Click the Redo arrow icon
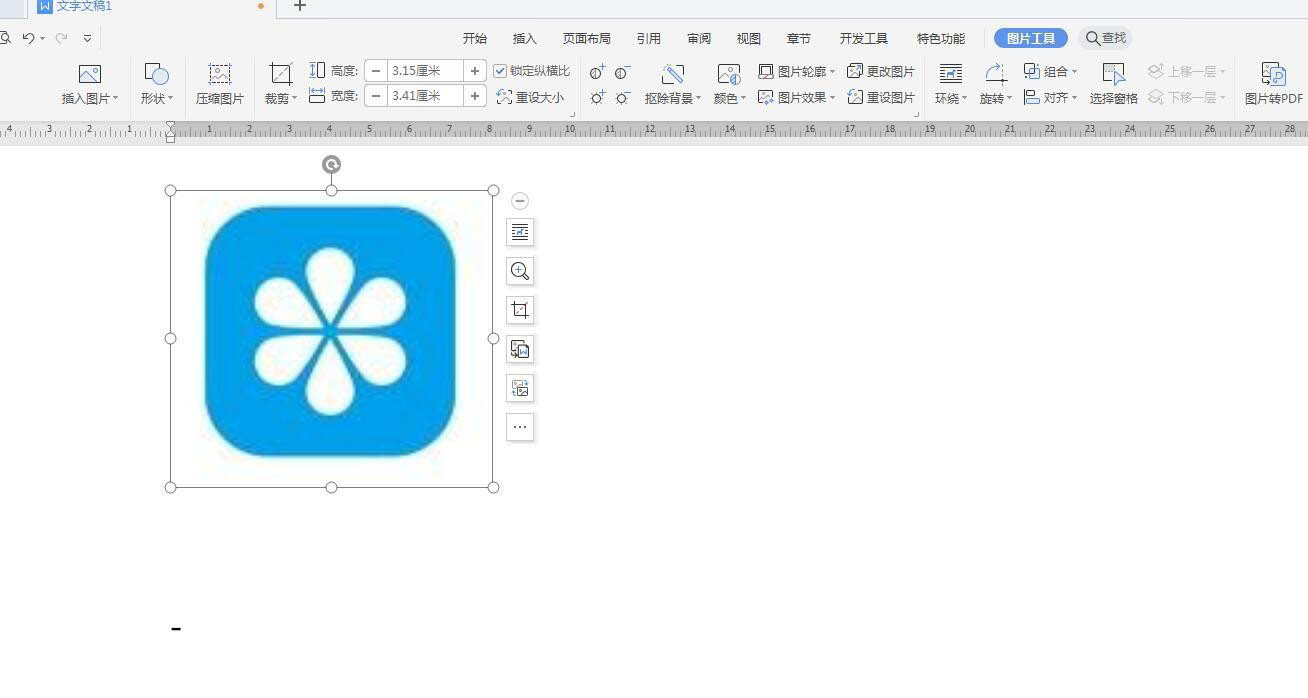The width and height of the screenshot is (1308, 698). (61, 38)
